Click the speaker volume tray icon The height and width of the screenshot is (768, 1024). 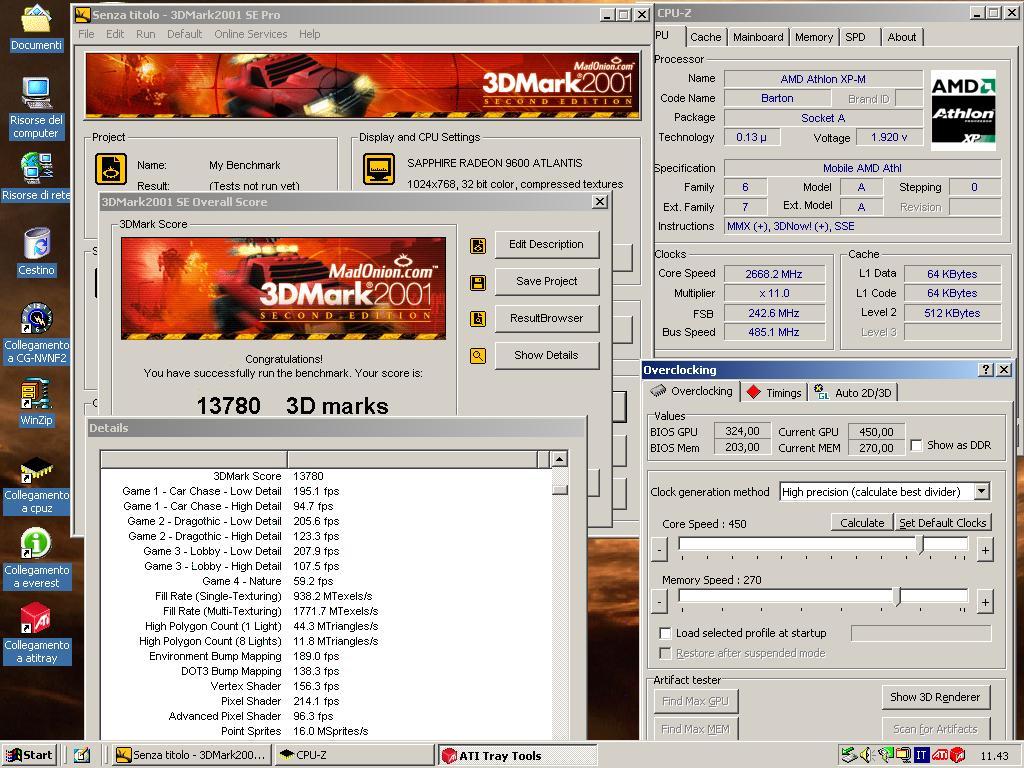point(867,755)
